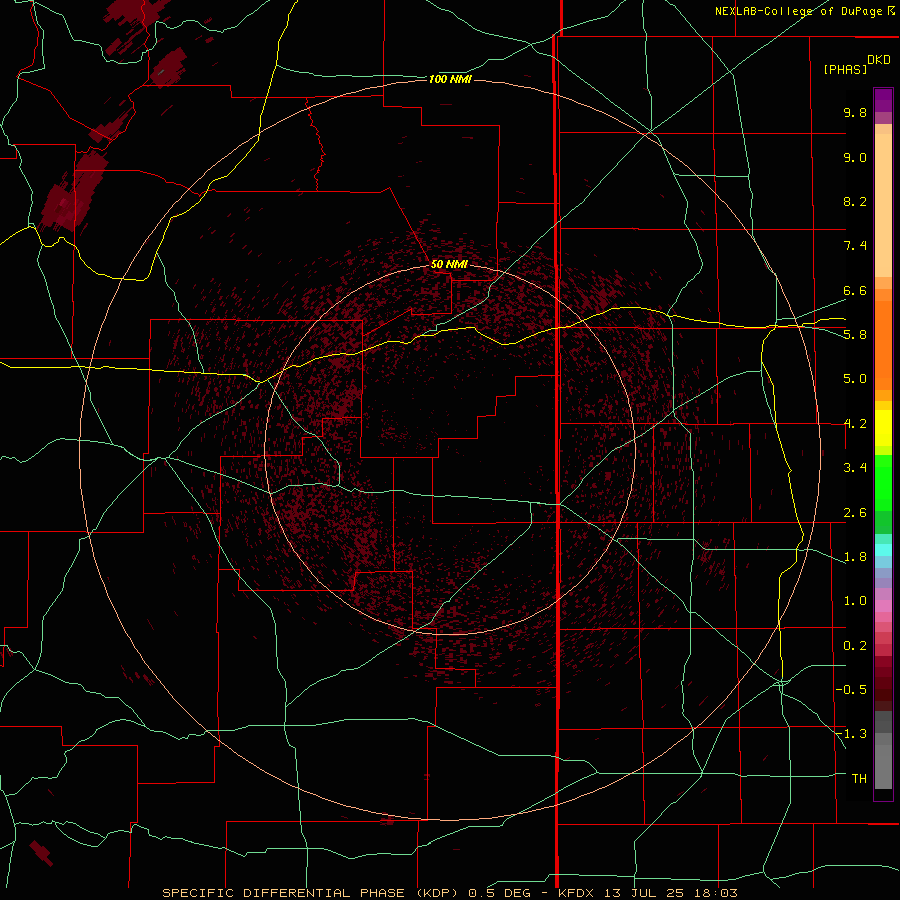Click the 4.2 value on color scale
Viewport: 900px width, 900px height.
tap(855, 424)
